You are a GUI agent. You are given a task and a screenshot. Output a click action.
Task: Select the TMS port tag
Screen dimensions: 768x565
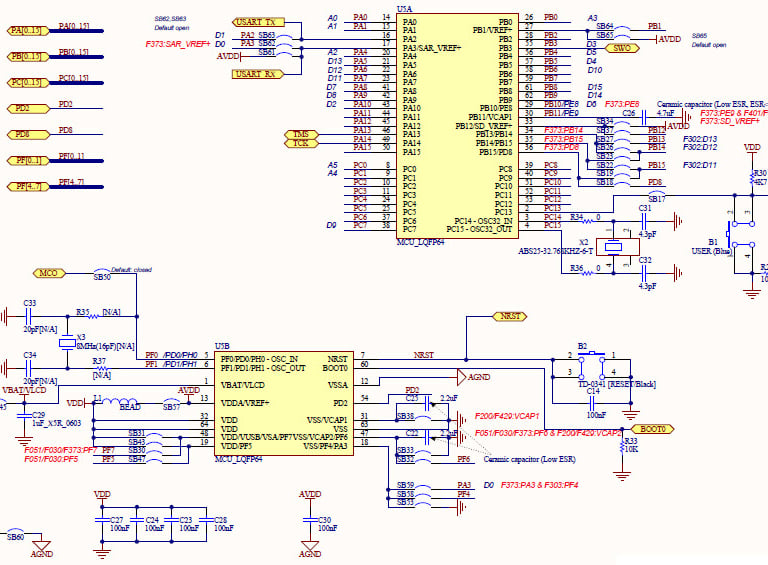point(301,135)
